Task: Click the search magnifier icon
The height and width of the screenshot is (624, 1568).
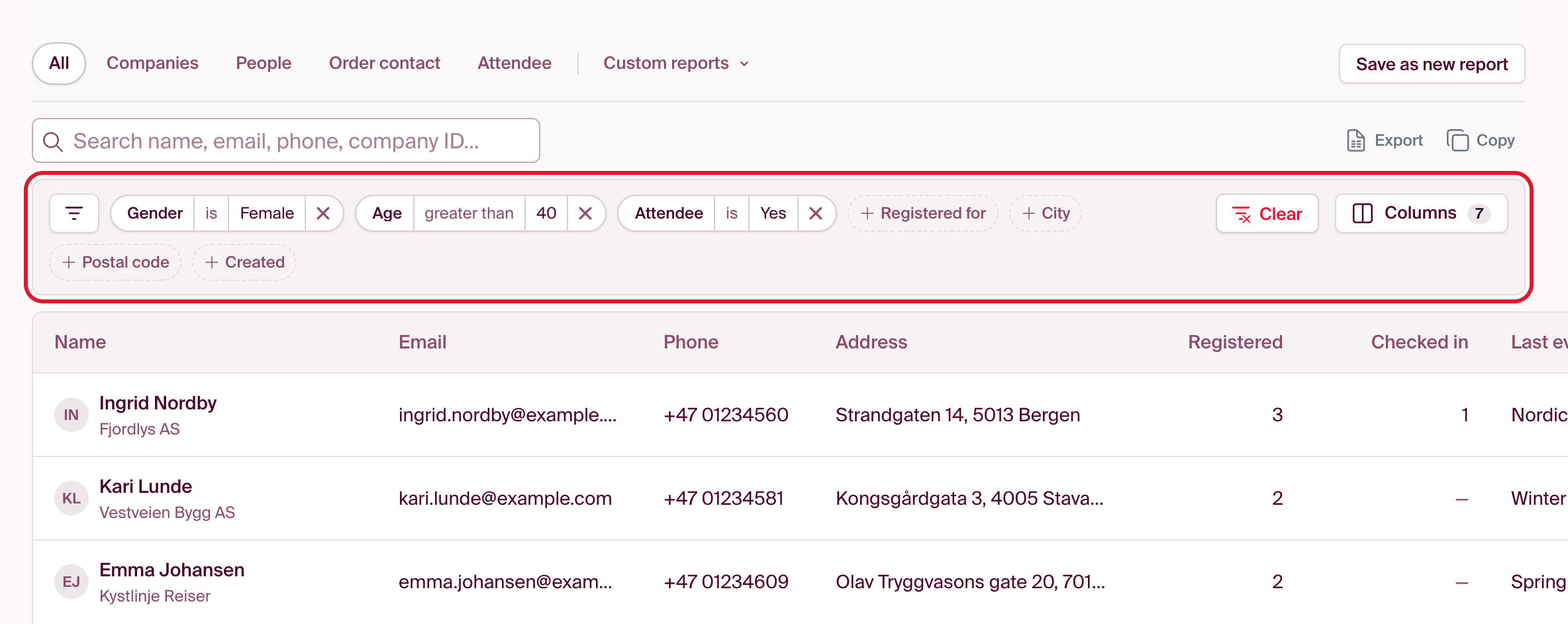Action: click(53, 141)
